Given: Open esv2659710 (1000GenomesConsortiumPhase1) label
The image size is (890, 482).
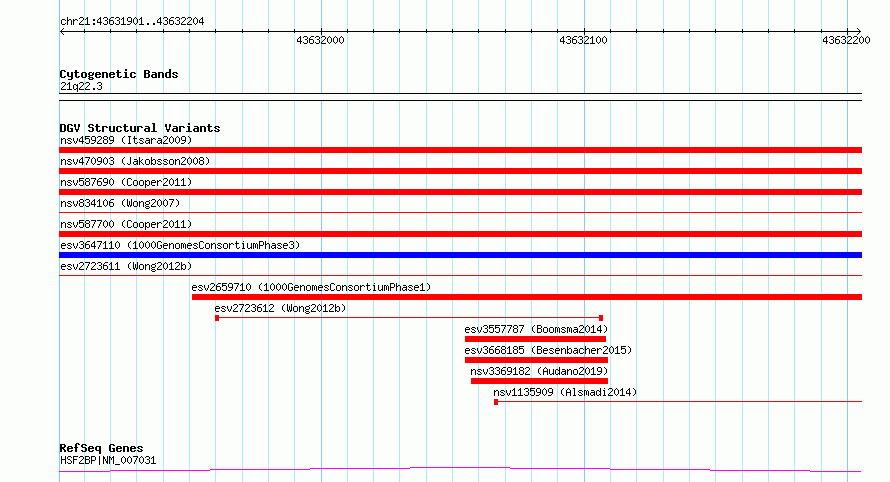Looking at the screenshot, I should click(x=311, y=287).
